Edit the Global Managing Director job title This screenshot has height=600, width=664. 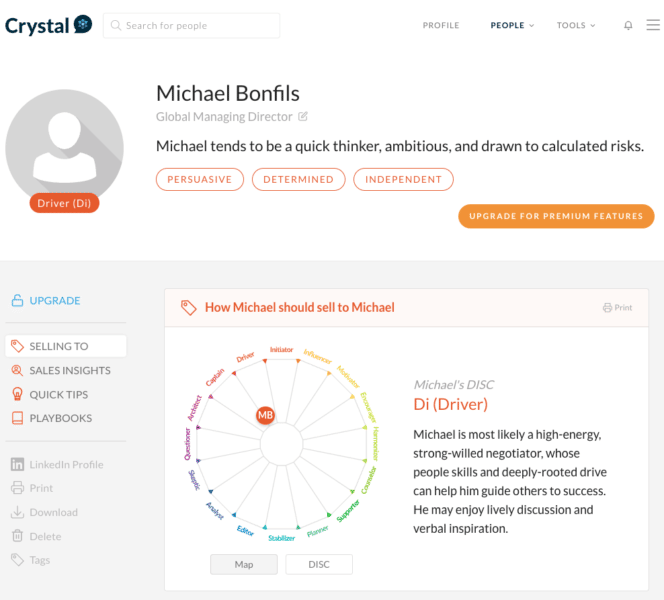click(x=303, y=116)
